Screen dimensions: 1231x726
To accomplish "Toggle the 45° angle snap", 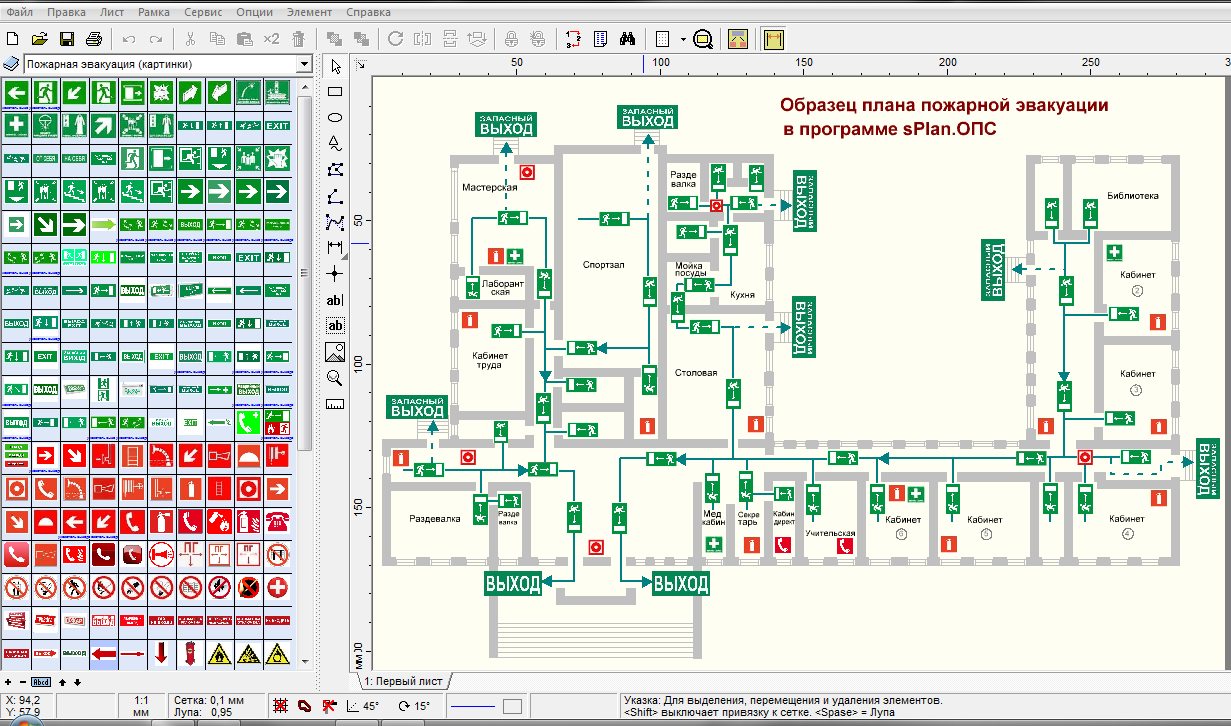I will coord(362,706).
